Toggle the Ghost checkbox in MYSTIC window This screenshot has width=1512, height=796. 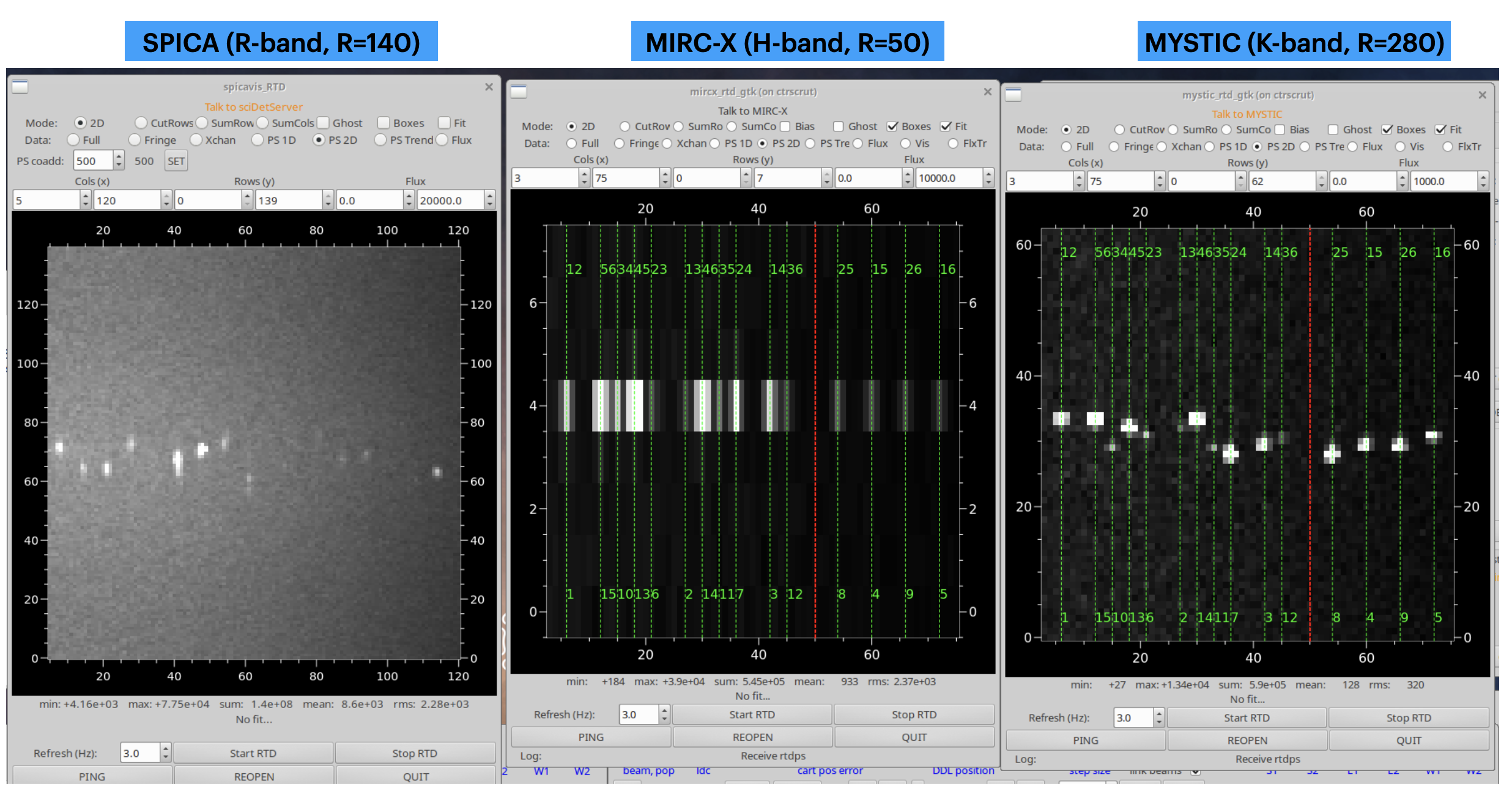click(1333, 130)
